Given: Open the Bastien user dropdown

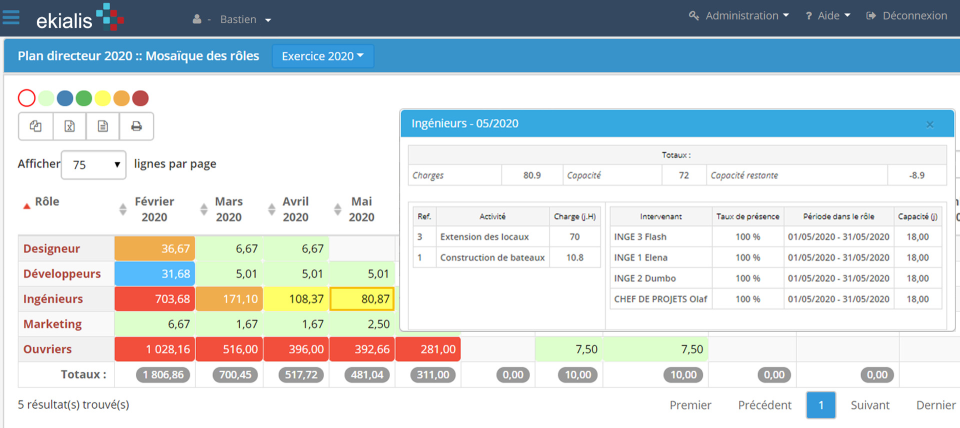Looking at the screenshot, I should [x=245, y=20].
